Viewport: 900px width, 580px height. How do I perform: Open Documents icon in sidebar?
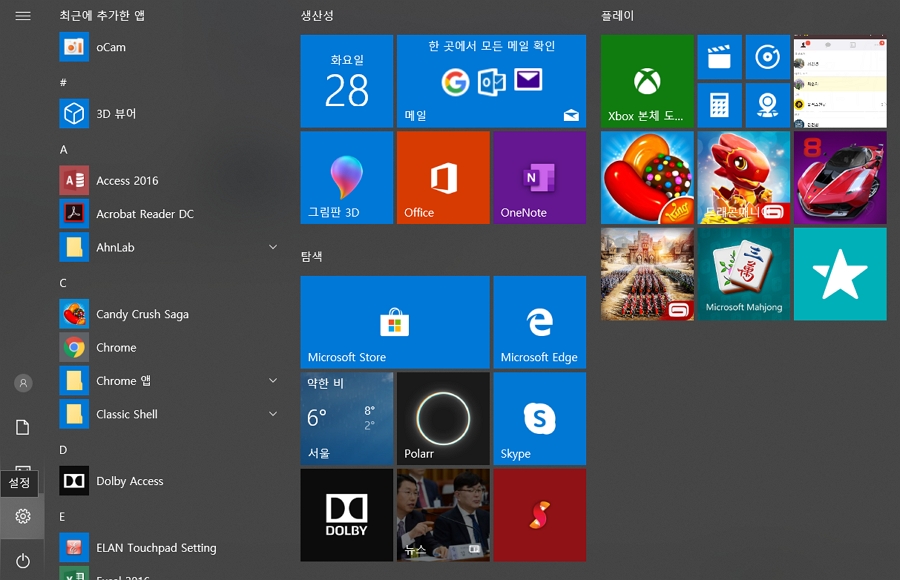click(23, 427)
